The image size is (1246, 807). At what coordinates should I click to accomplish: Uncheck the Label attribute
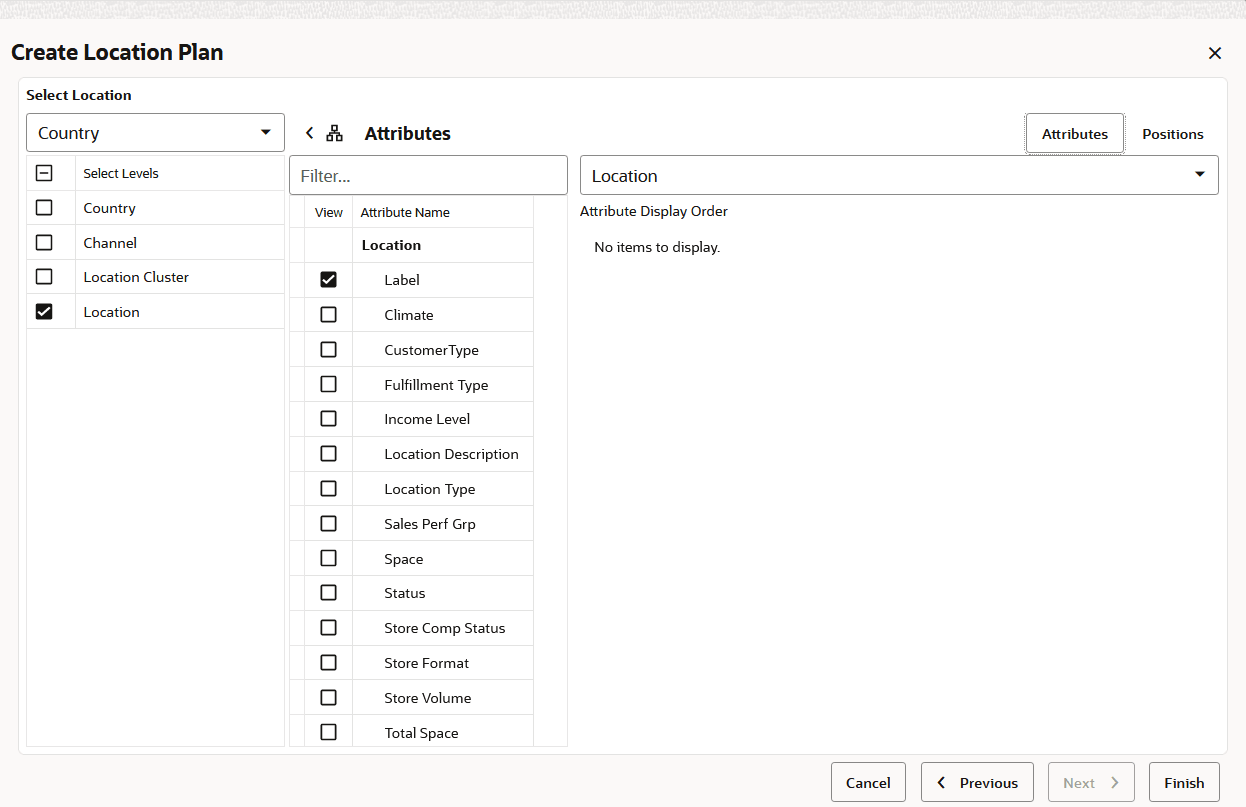click(329, 279)
